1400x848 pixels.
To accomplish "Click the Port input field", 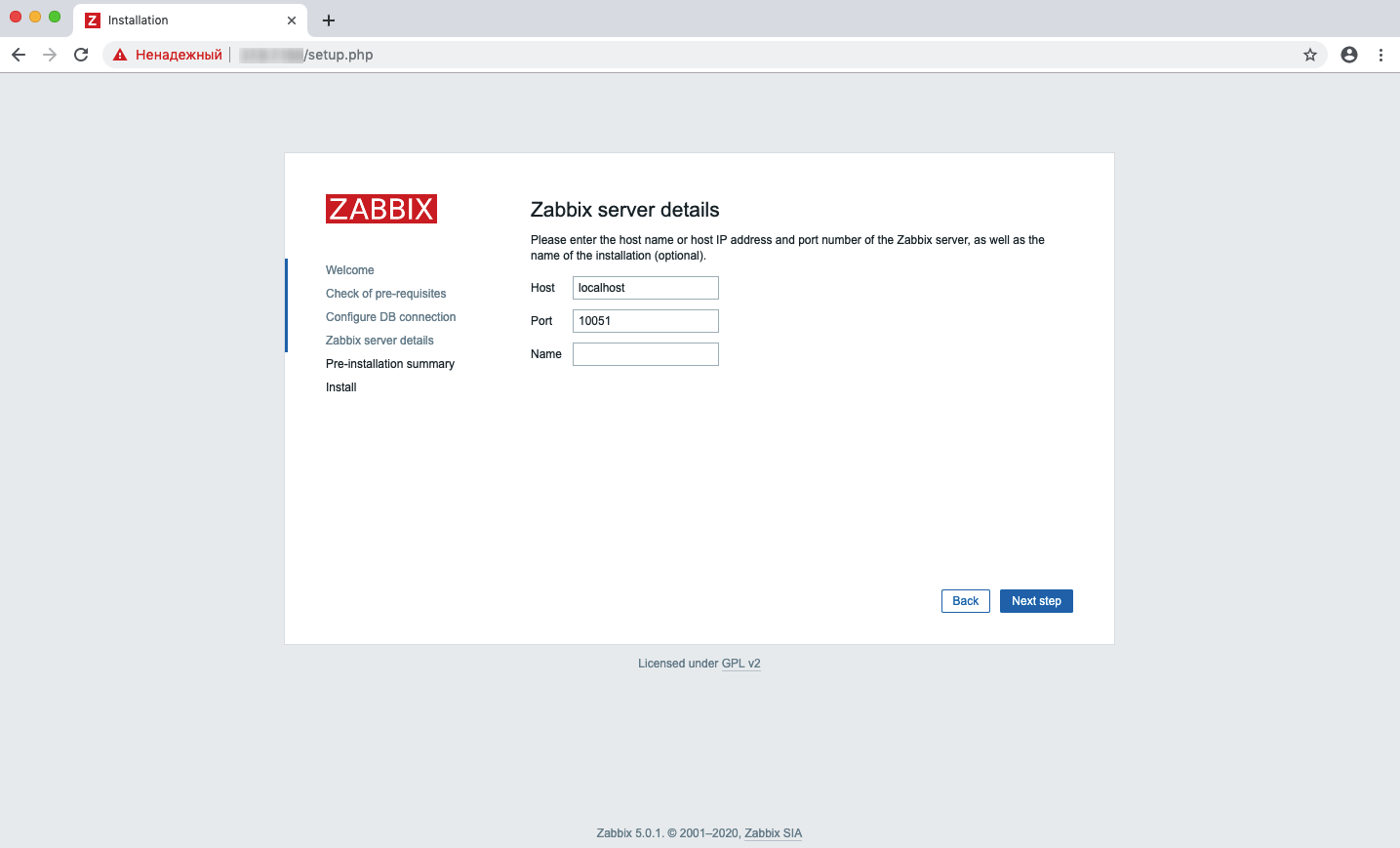I will point(646,321).
